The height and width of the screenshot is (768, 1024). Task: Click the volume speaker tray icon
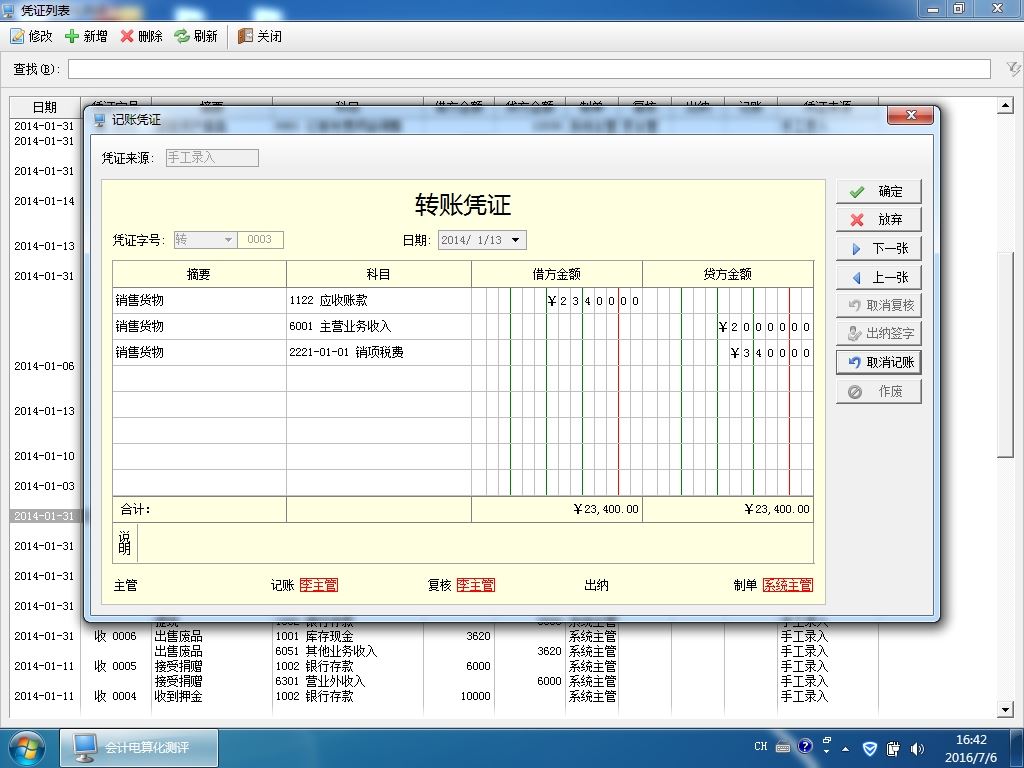coord(918,748)
